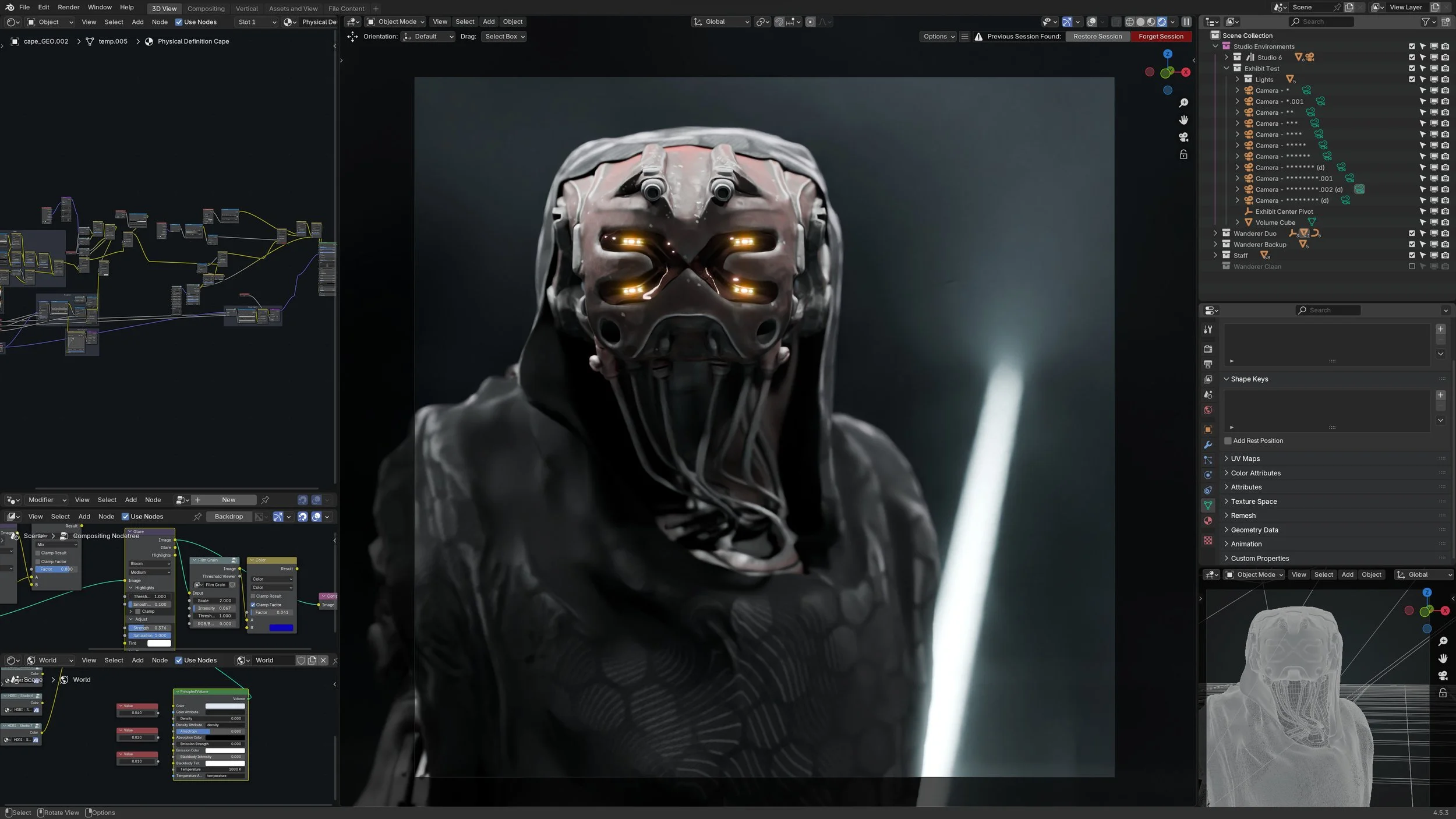1456x819 pixels.
Task: Click the Forget Session button
Action: (x=1161, y=37)
